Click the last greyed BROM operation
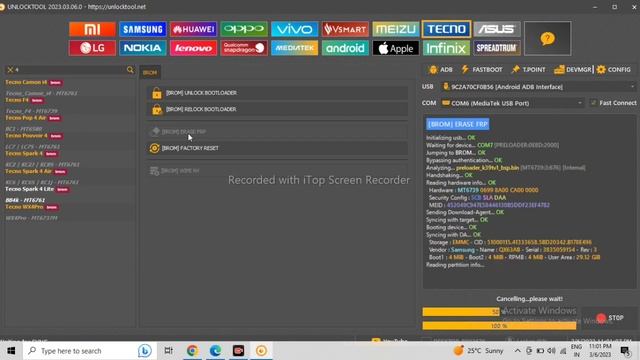The height and width of the screenshot is (360, 640). [x=278, y=171]
